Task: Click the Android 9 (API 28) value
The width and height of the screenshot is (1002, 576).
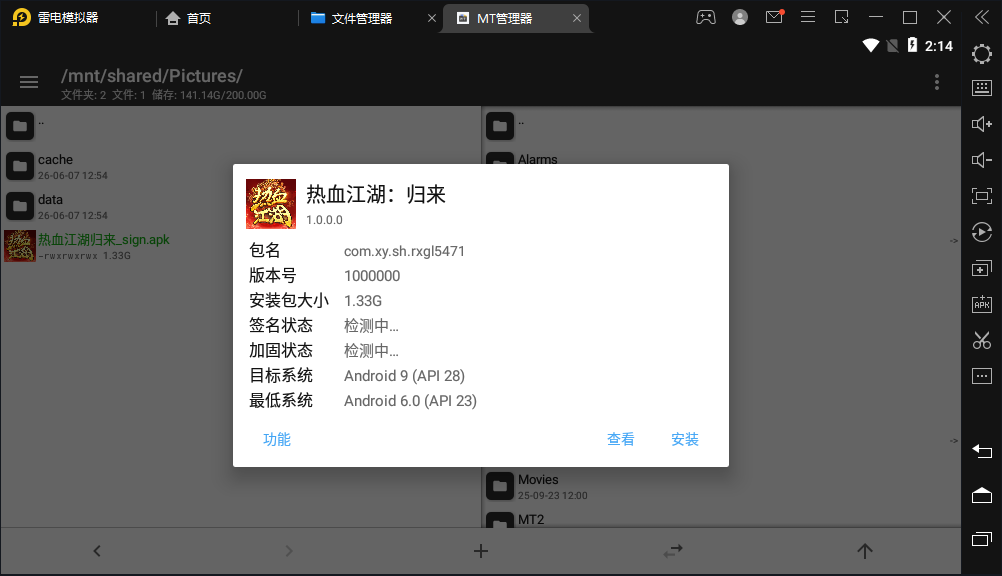Action: pyautogui.click(x=404, y=376)
